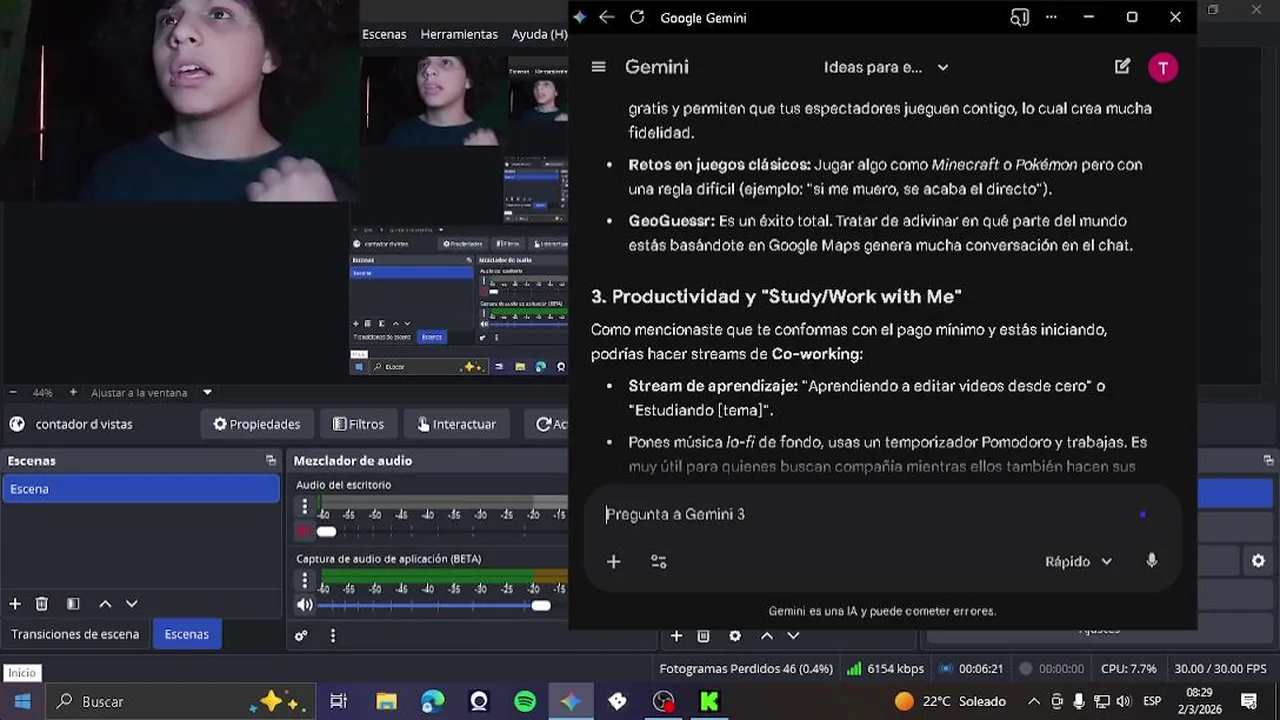Screen dimensions: 1280x720
Task: Open the Herramientas menu in OBS
Action: (459, 34)
